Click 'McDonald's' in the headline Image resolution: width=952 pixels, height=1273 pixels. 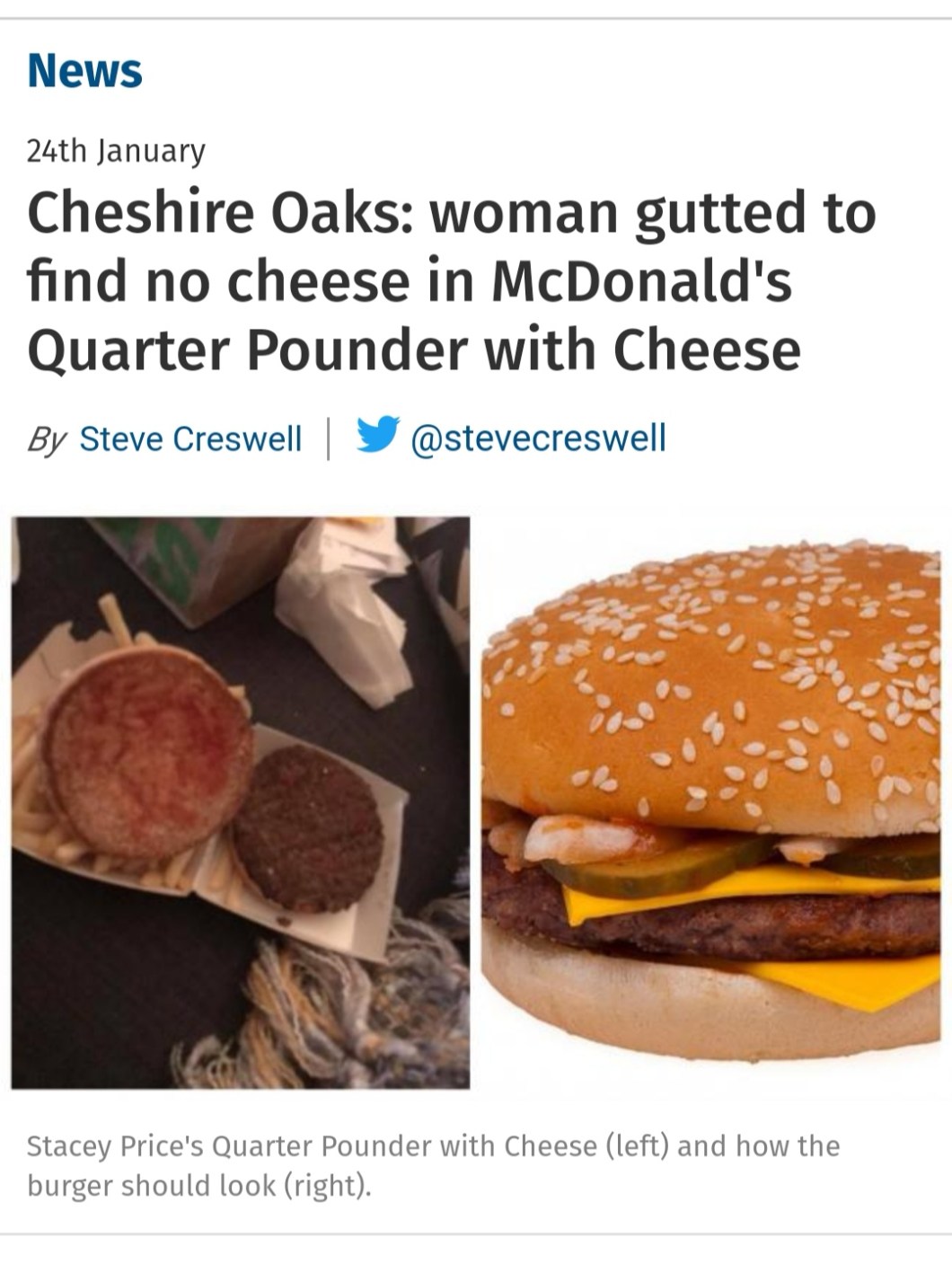(641, 280)
